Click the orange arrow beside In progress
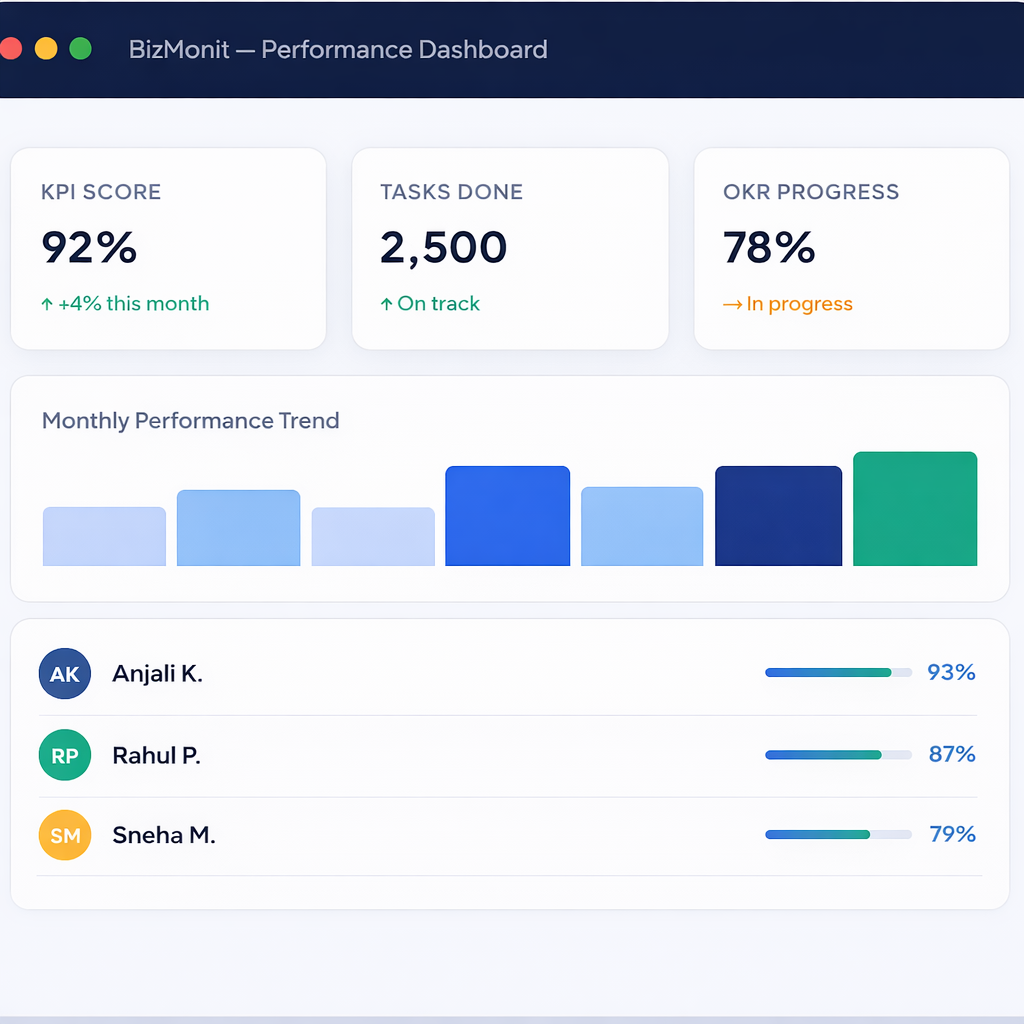1024x1024 pixels. point(732,305)
